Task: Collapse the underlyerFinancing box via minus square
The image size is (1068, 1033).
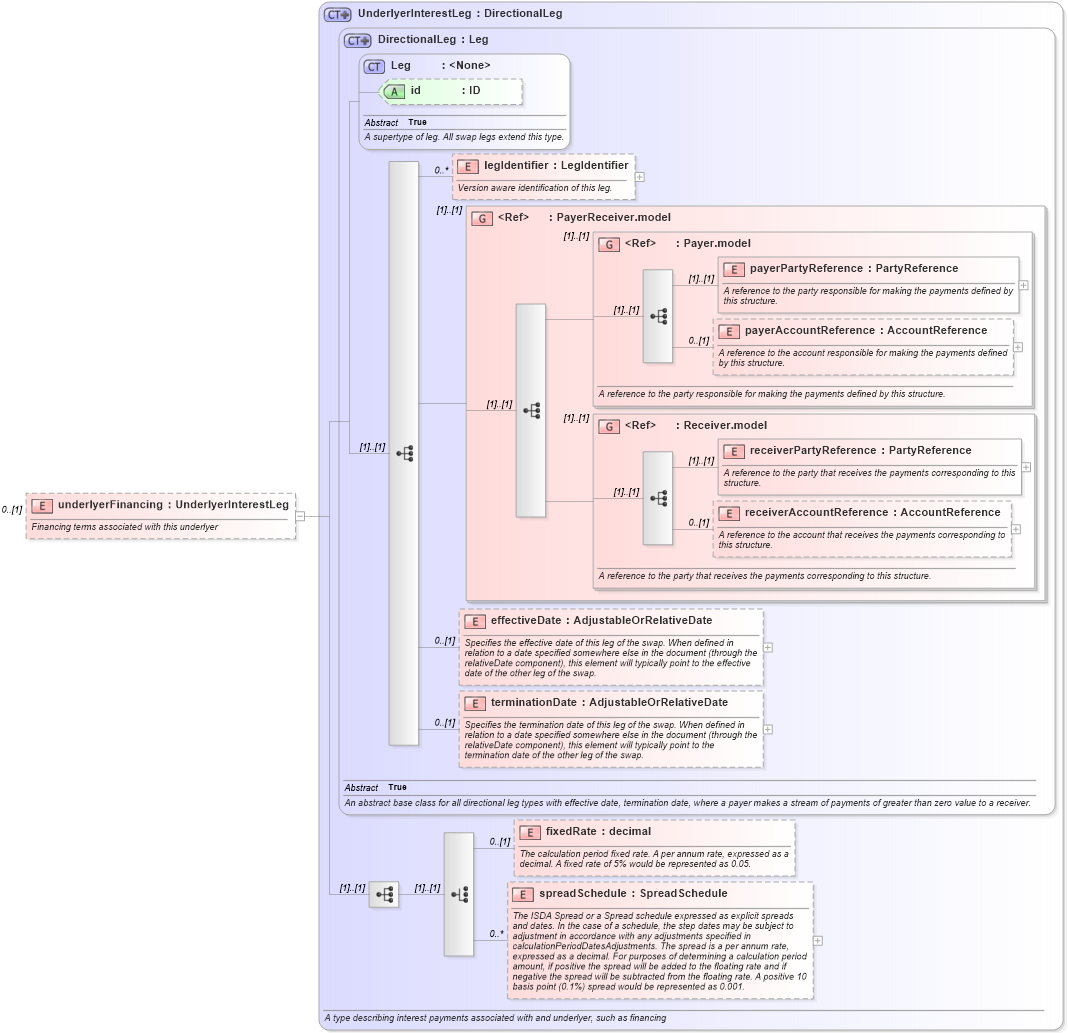Action: click(x=298, y=515)
